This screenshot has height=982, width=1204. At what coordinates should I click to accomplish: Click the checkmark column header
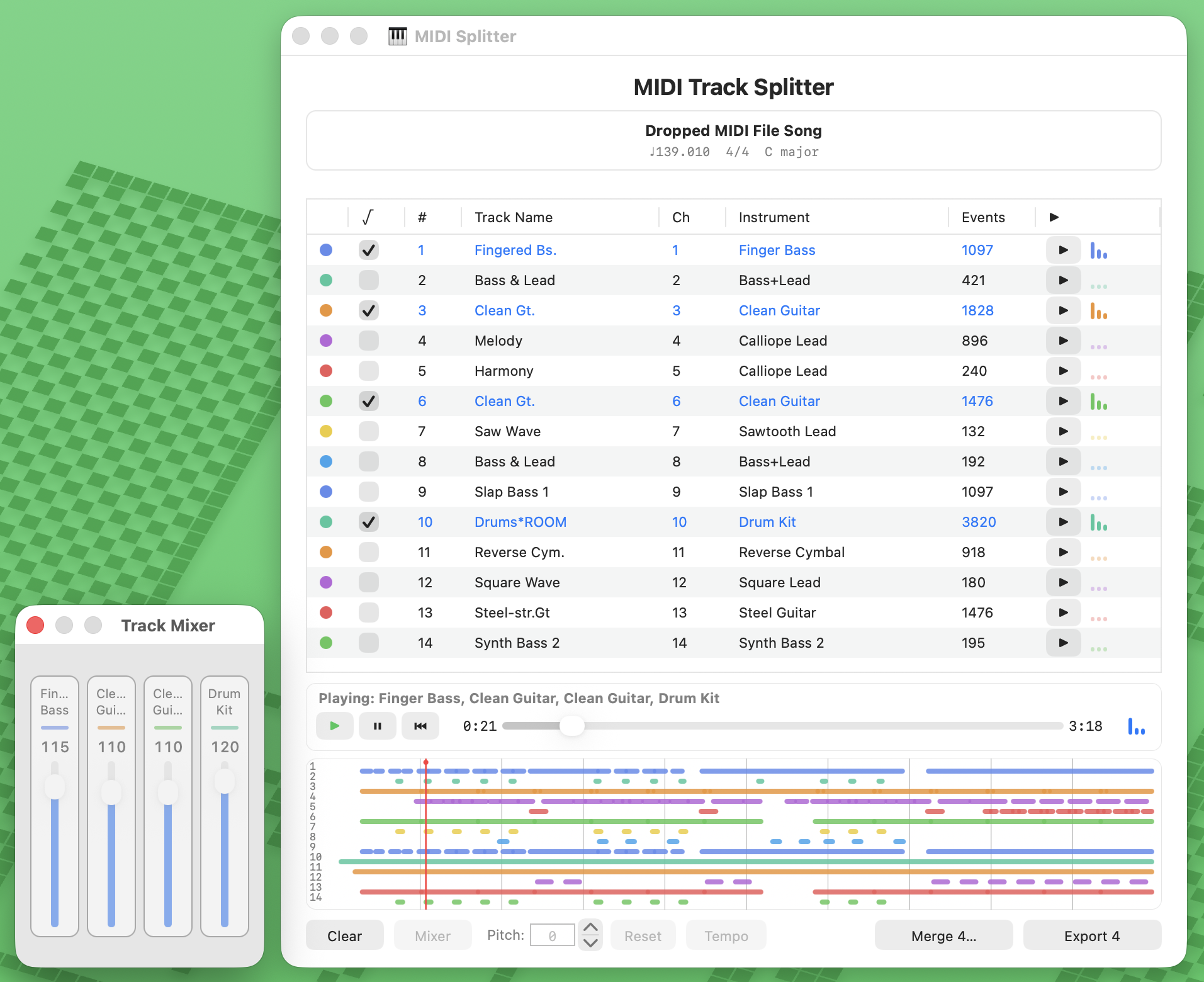pos(368,217)
